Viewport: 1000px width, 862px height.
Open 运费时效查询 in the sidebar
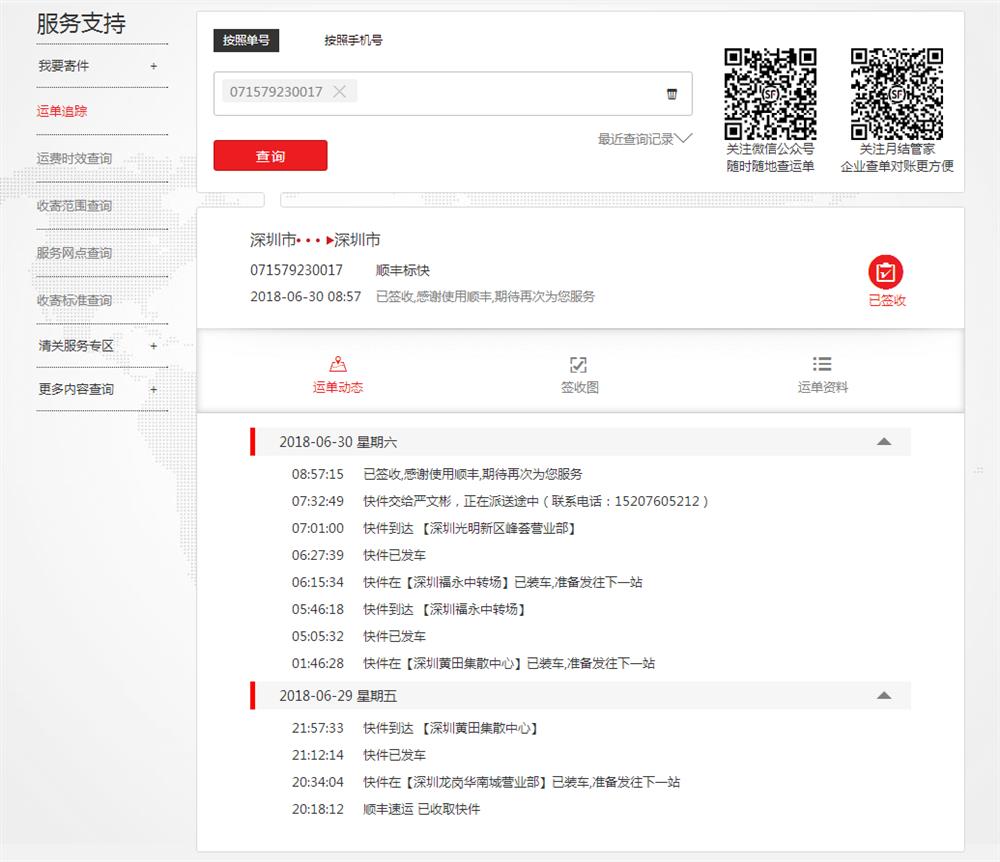(x=74, y=158)
